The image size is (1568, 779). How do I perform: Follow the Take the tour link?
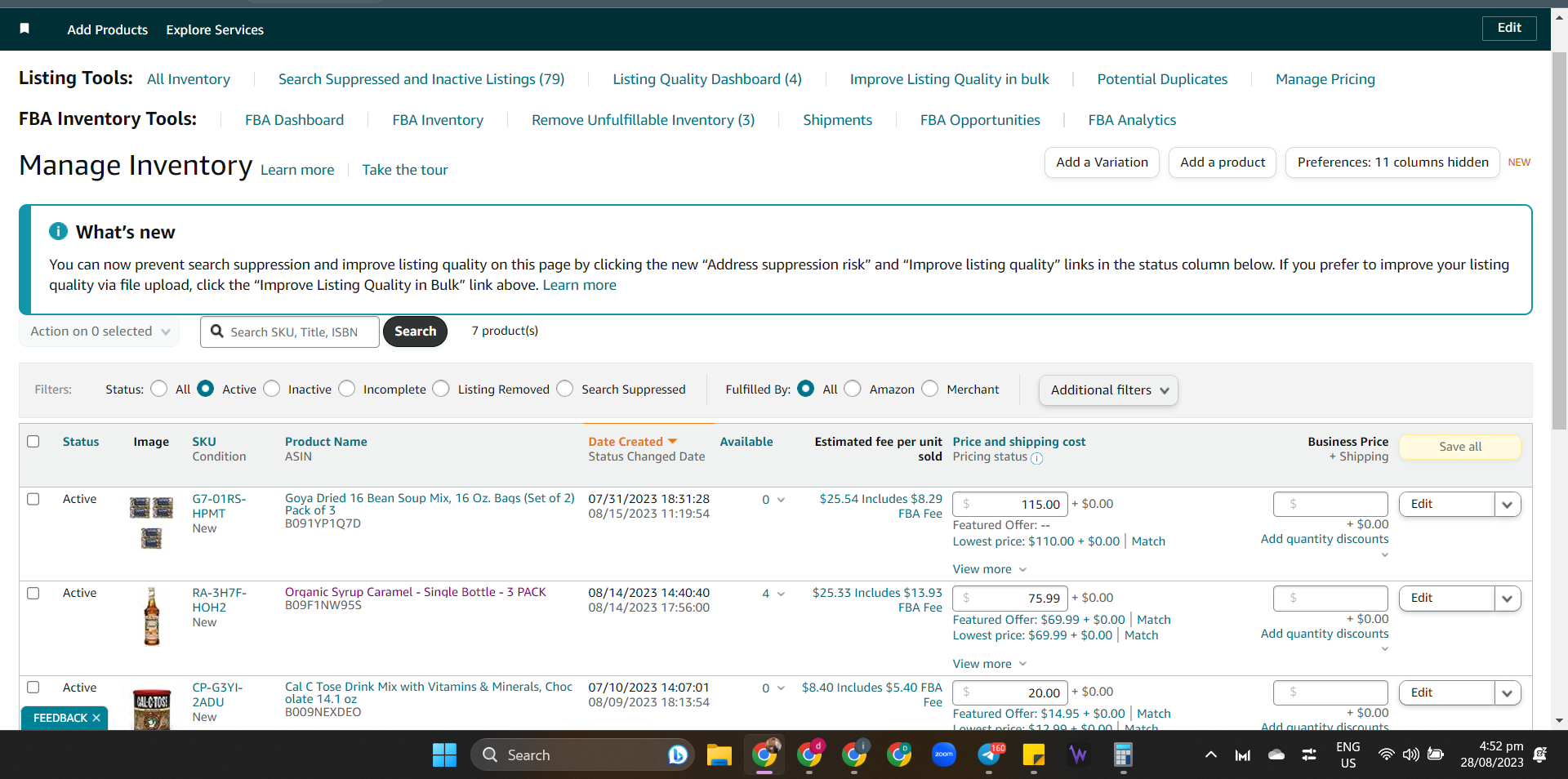point(405,170)
